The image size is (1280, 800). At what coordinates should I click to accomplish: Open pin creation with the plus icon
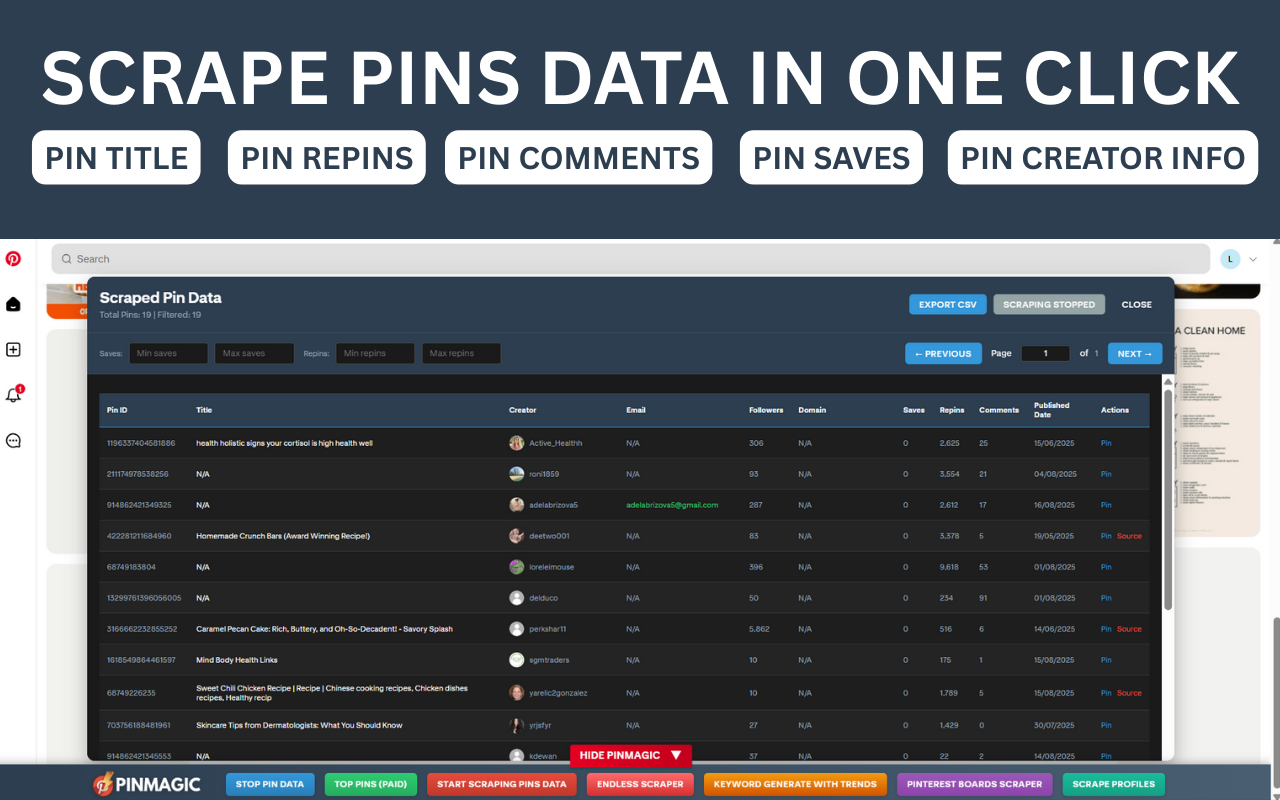(x=13, y=349)
